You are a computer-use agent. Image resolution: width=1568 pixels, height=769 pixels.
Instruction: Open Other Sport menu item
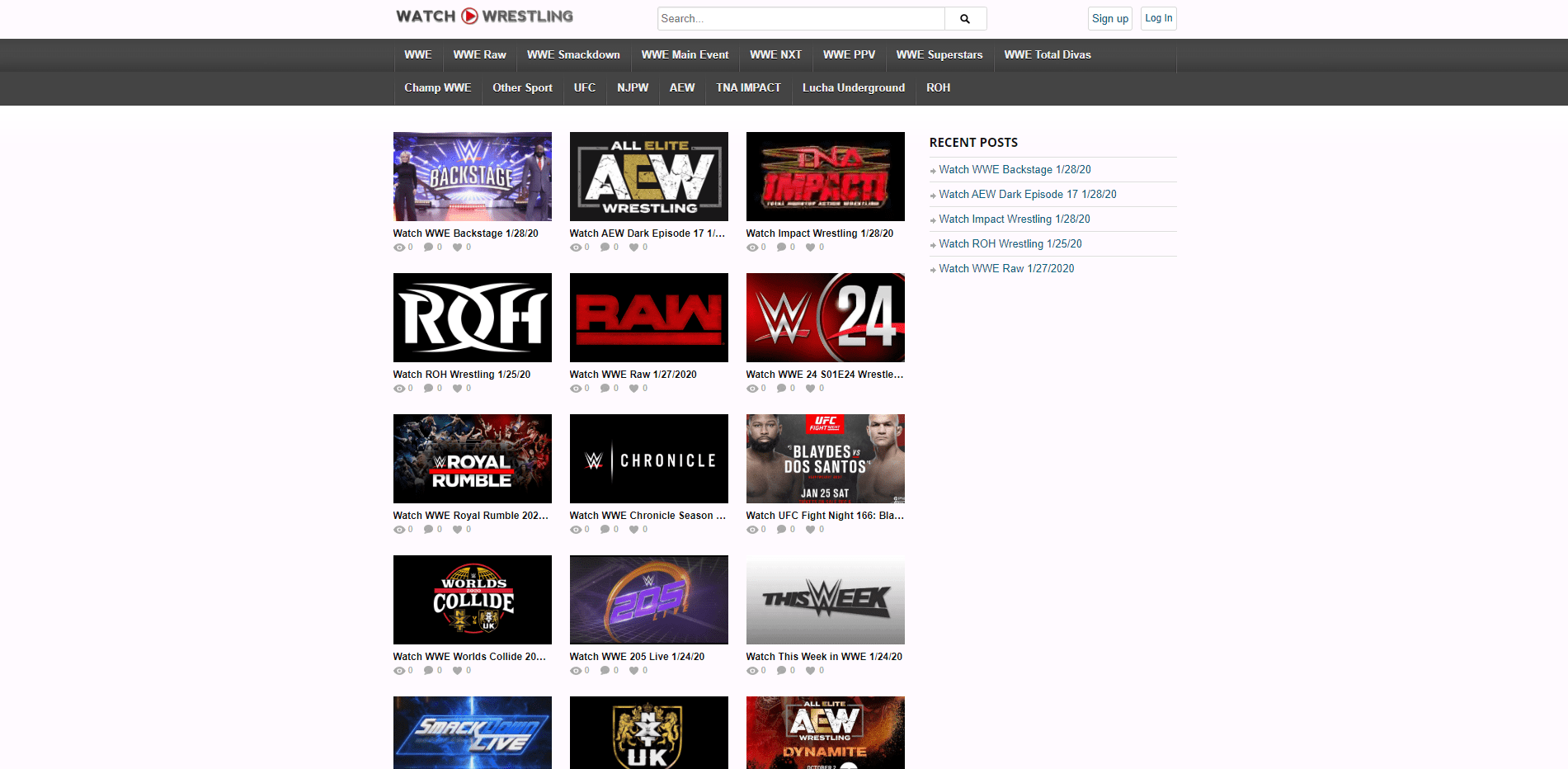click(x=523, y=88)
